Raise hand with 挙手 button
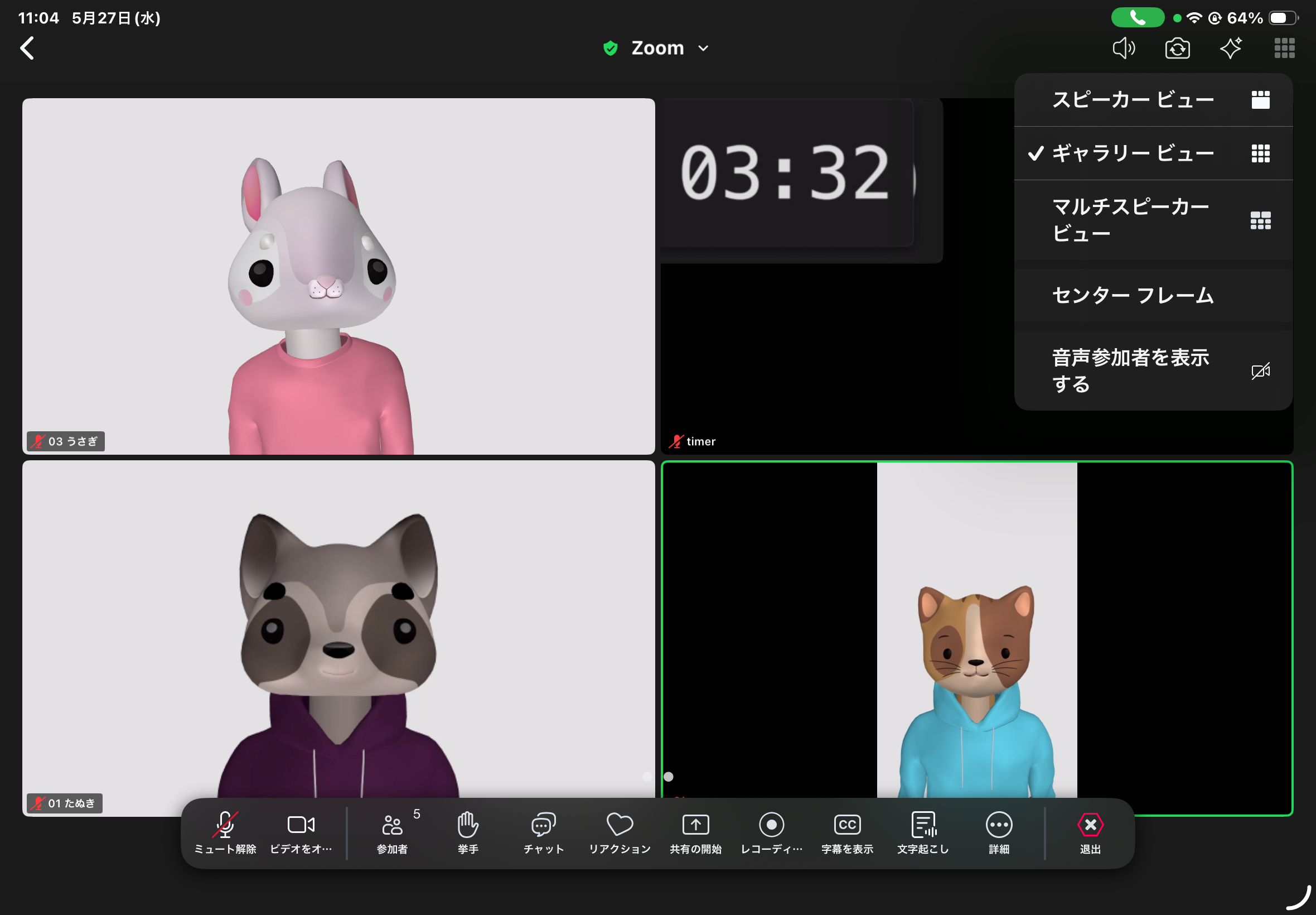 [468, 833]
